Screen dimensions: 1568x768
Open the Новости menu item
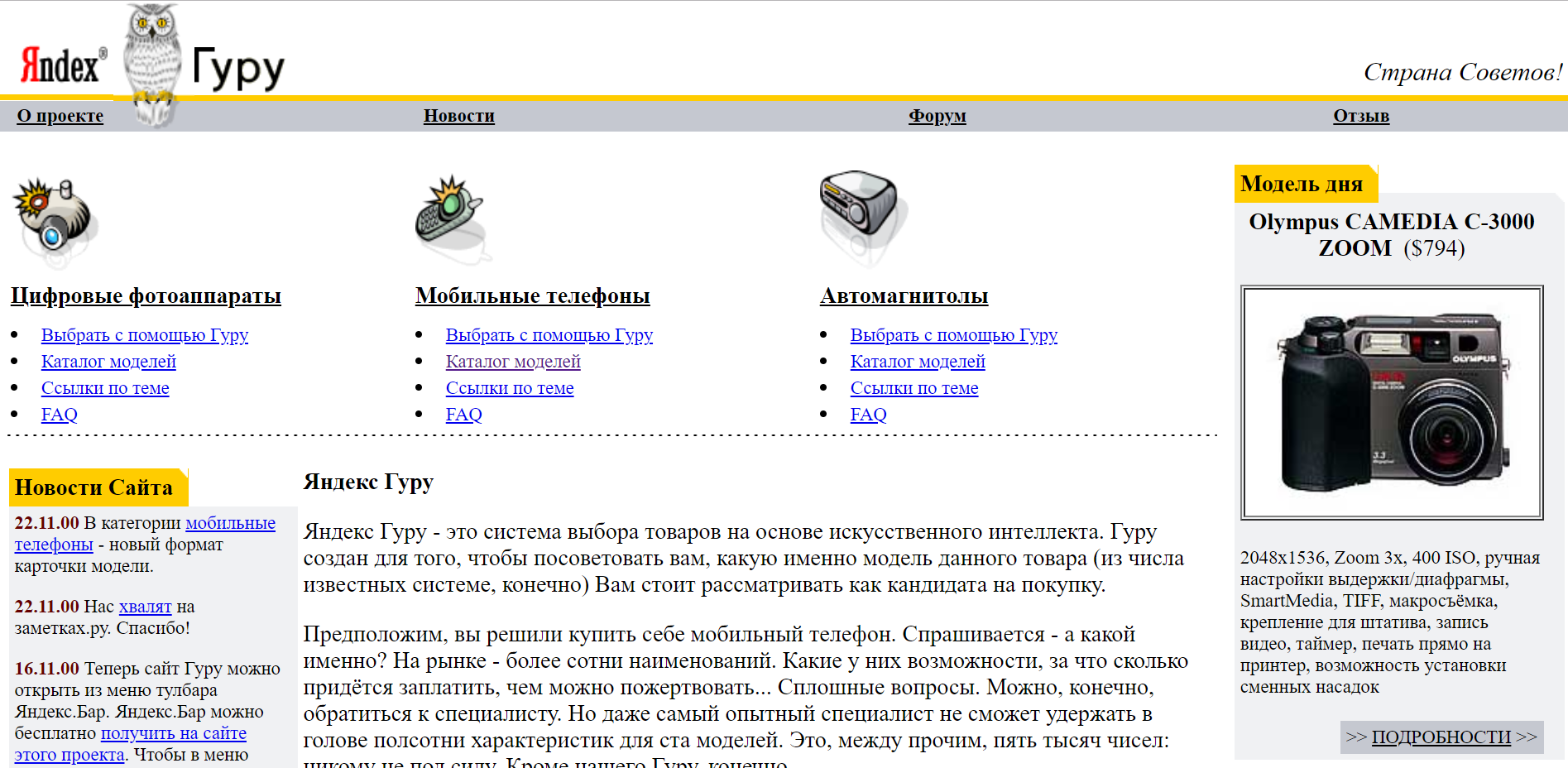point(459,116)
